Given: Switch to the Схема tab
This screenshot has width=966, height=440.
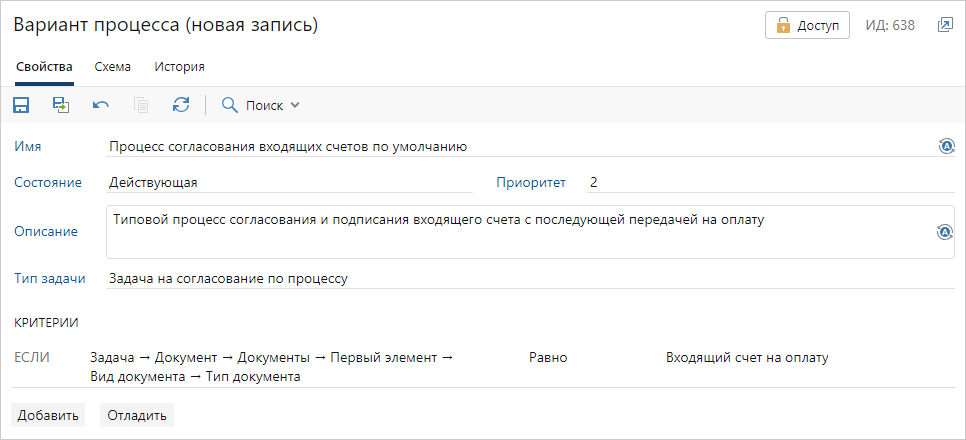Looking at the screenshot, I should (x=113, y=67).
